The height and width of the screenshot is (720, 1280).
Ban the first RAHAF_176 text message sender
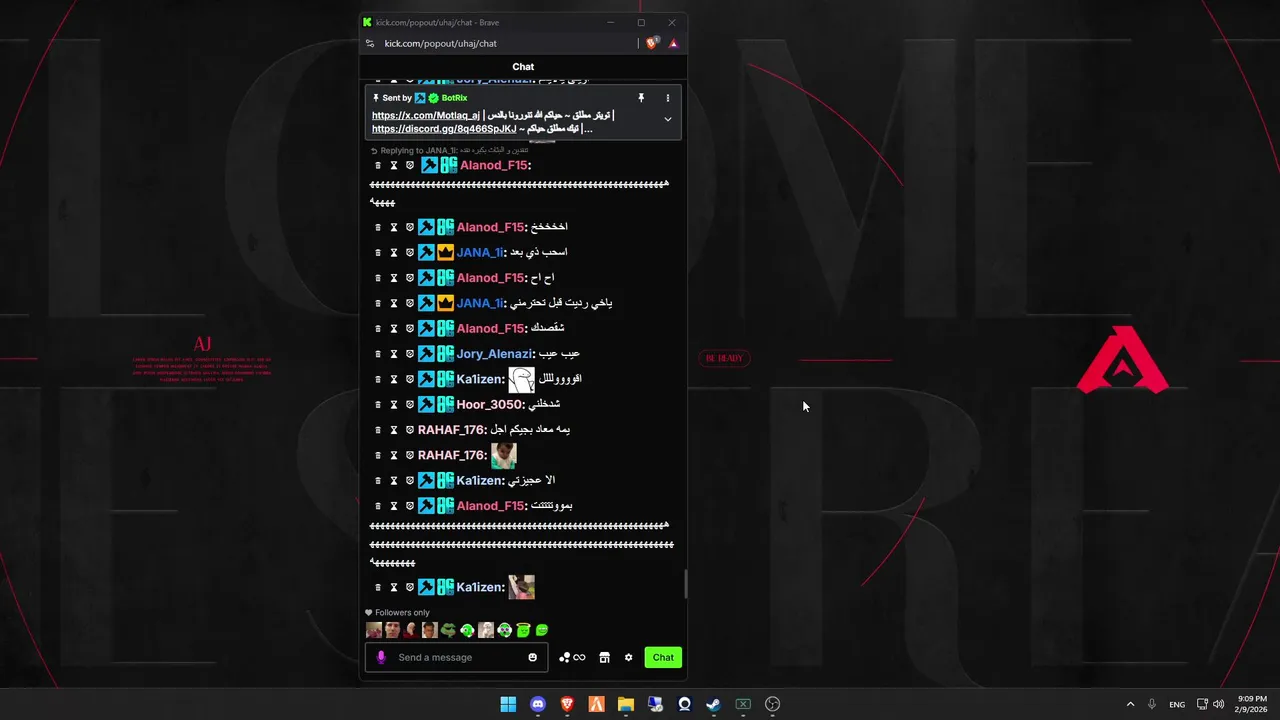pyautogui.click(x=410, y=430)
